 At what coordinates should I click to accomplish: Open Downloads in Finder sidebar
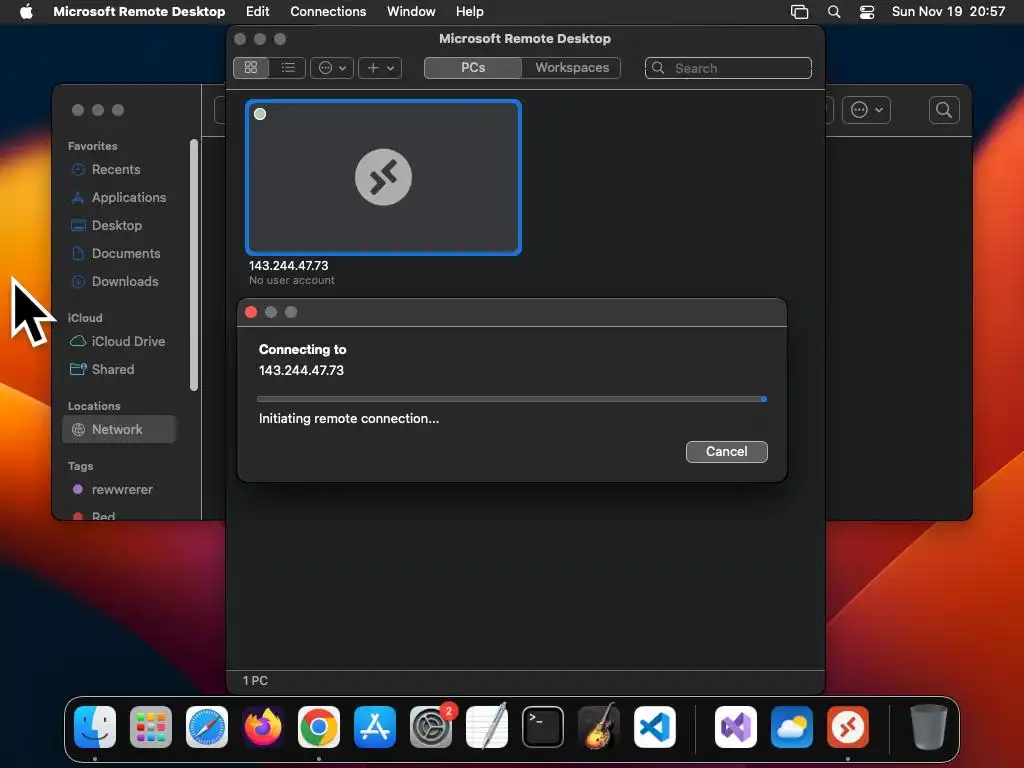click(119, 281)
